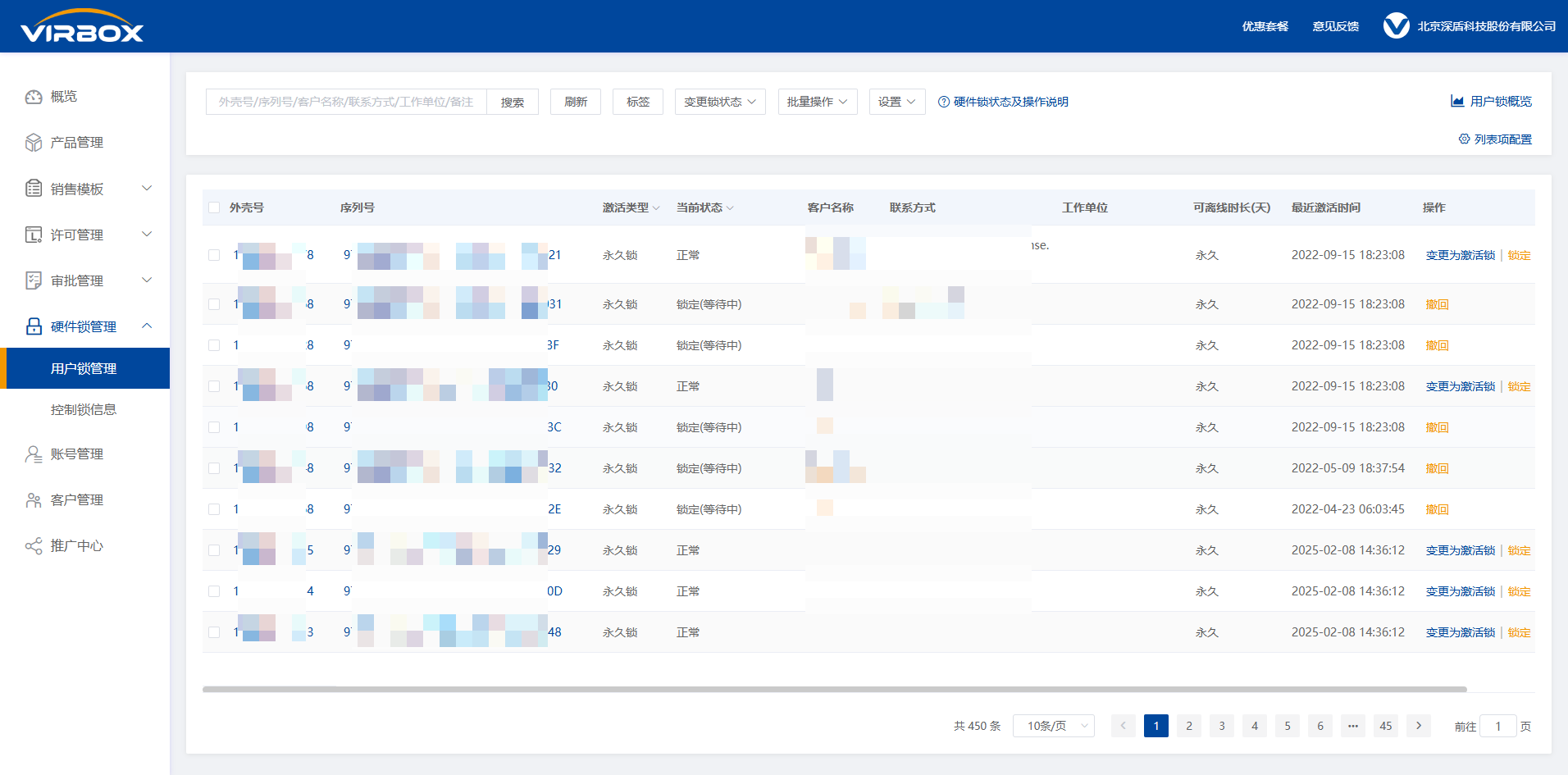
Task: Open the 当前状态 column filter
Action: [730, 208]
